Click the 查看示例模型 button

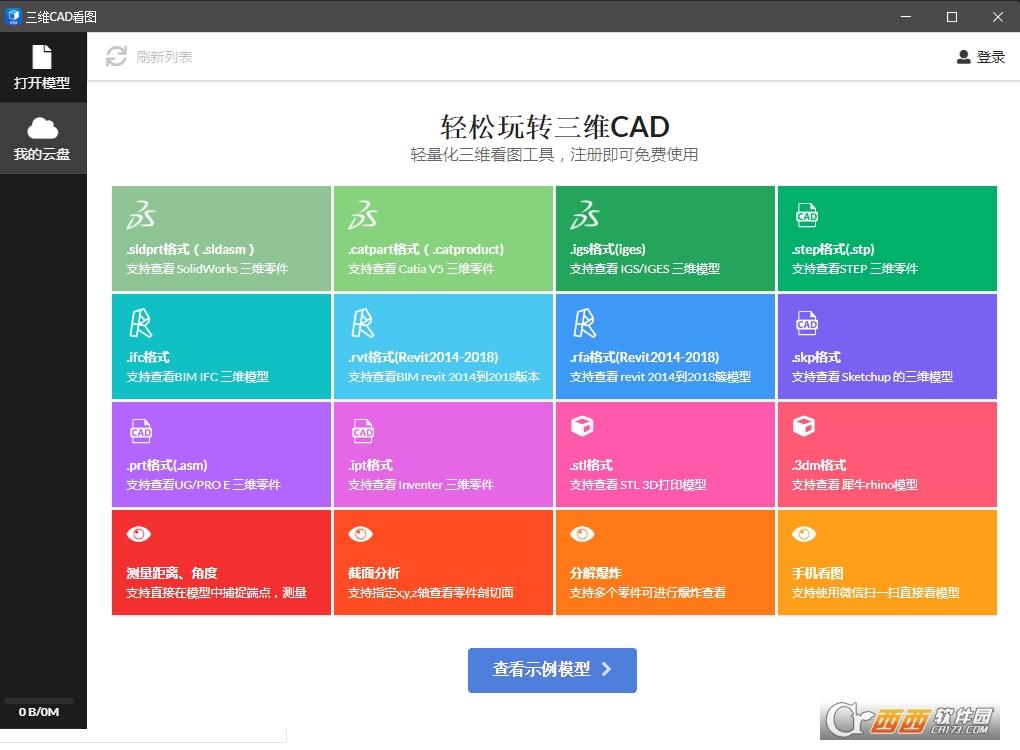[552, 670]
